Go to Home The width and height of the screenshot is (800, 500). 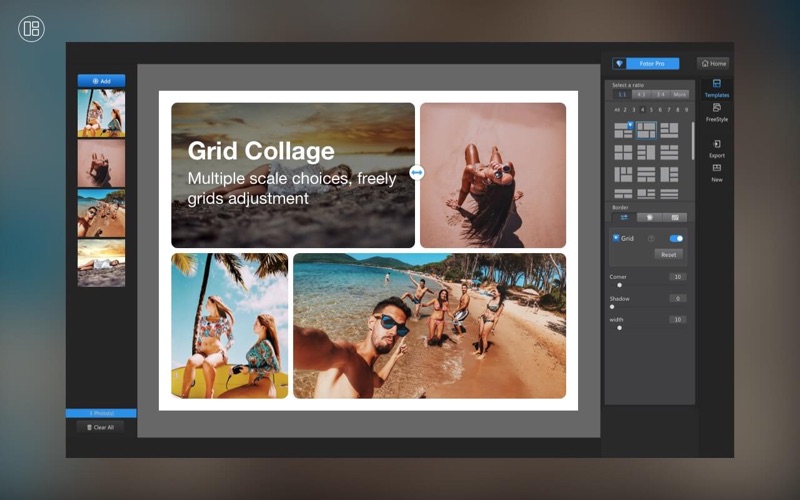713,64
